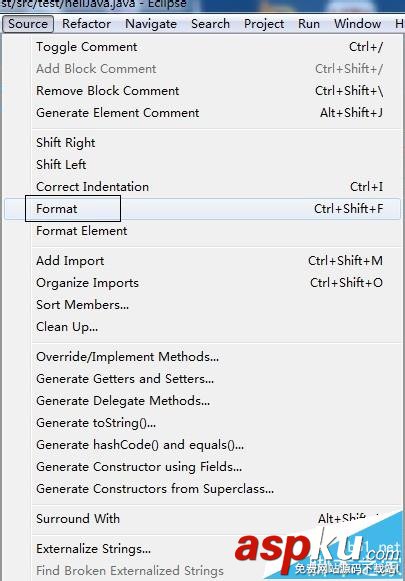Open the Refactor menu

click(86, 24)
